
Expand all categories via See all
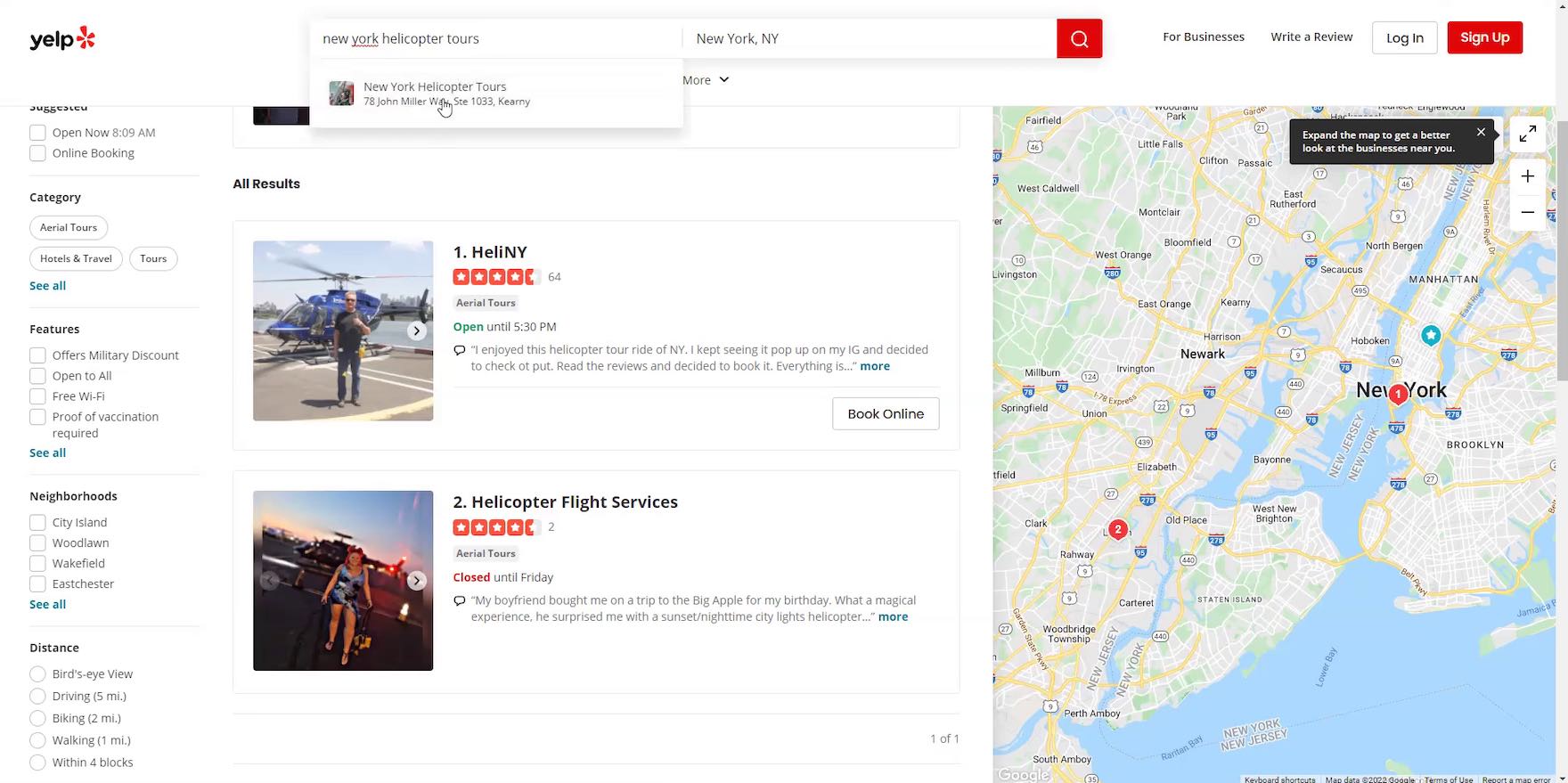click(x=47, y=286)
